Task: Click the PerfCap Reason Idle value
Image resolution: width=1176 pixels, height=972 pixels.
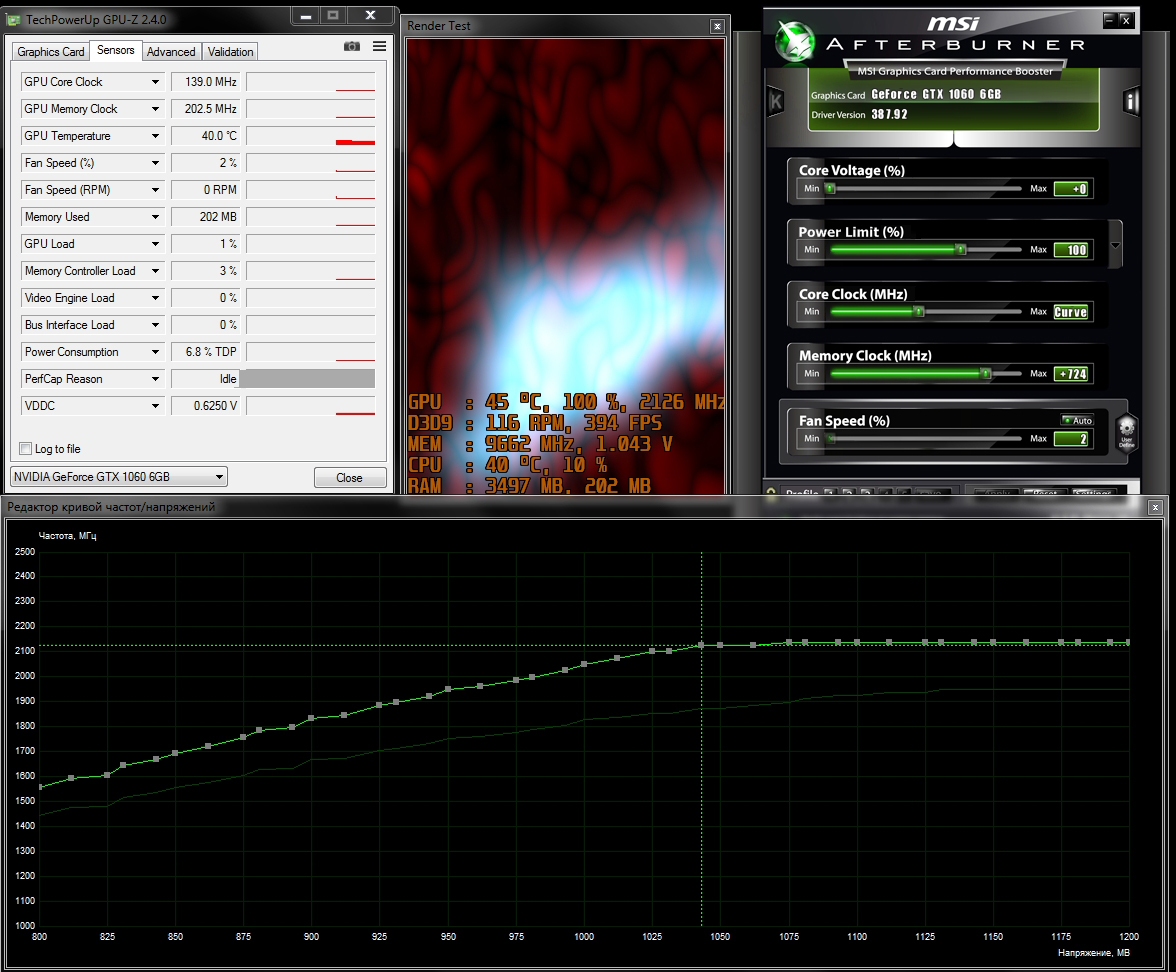Action: point(205,379)
